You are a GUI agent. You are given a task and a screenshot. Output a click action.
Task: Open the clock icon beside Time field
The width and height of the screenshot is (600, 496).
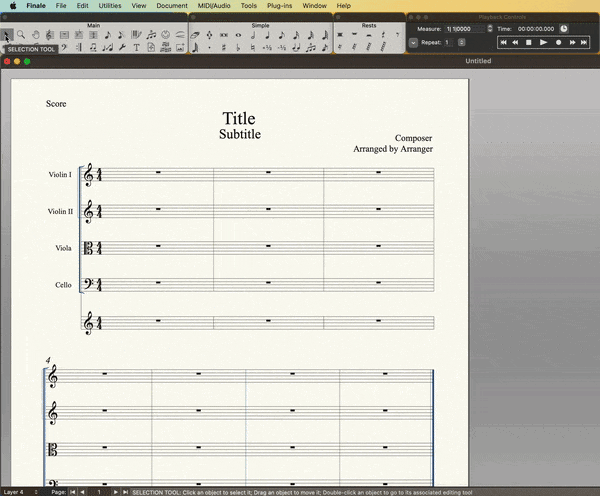pyautogui.click(x=564, y=28)
